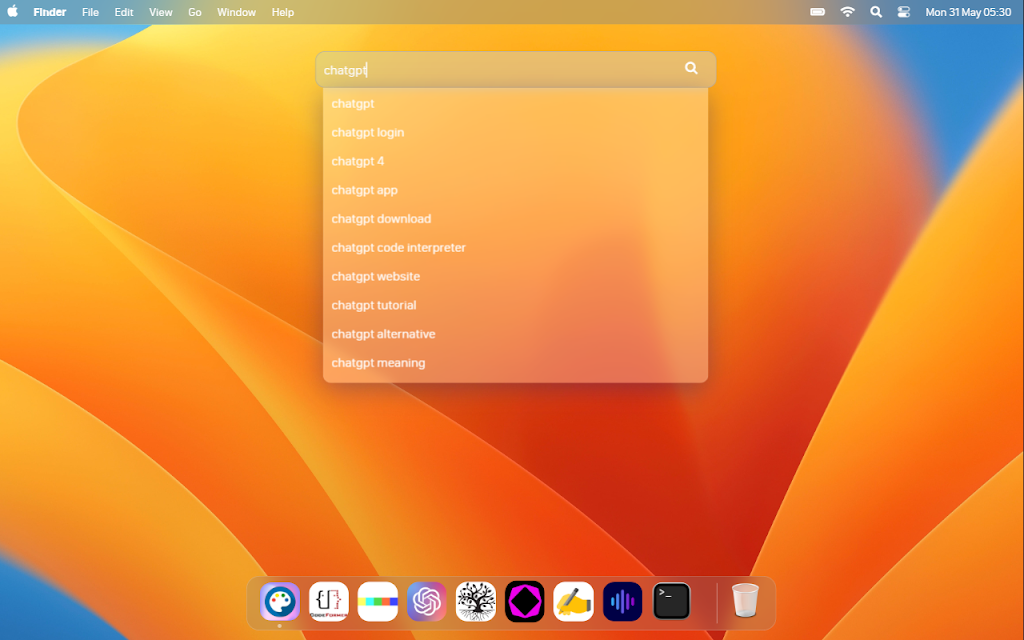Pick the "chatgpt meaning" suggestion
This screenshot has width=1024, height=640.
point(515,362)
